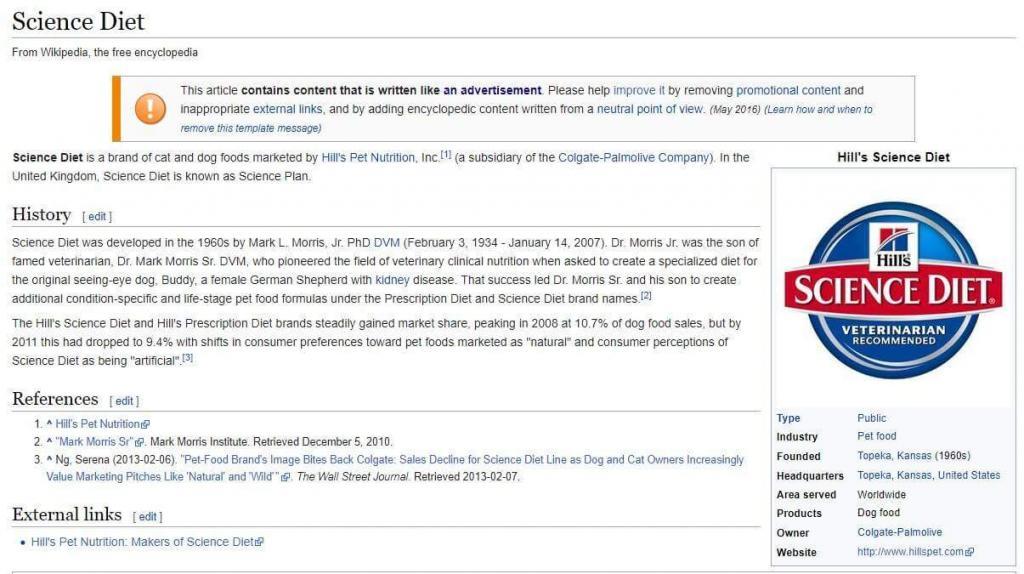
Task: Click bold 'Science Diet' at start of intro
Action: [48, 157]
